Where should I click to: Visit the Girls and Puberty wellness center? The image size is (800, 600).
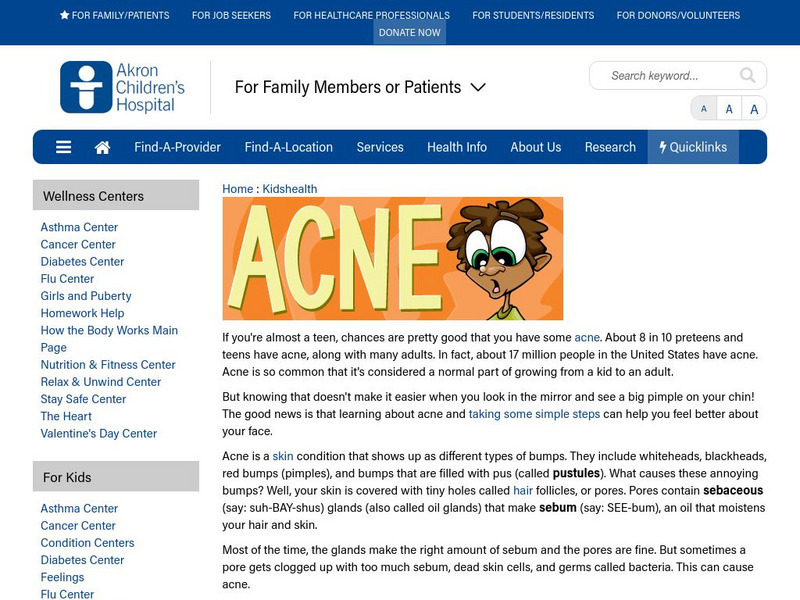point(83,295)
